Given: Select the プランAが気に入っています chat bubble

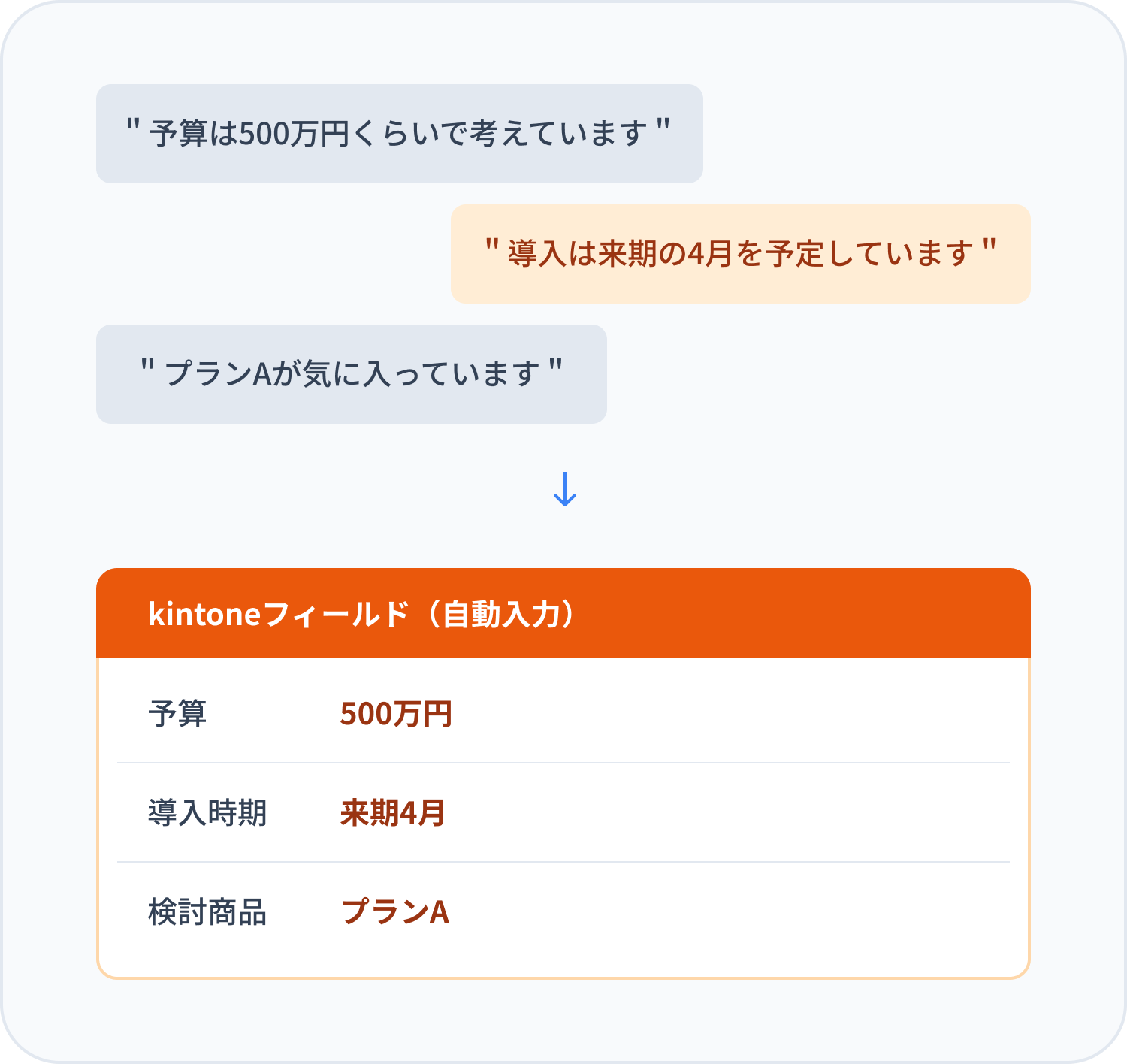Looking at the screenshot, I should click(351, 374).
